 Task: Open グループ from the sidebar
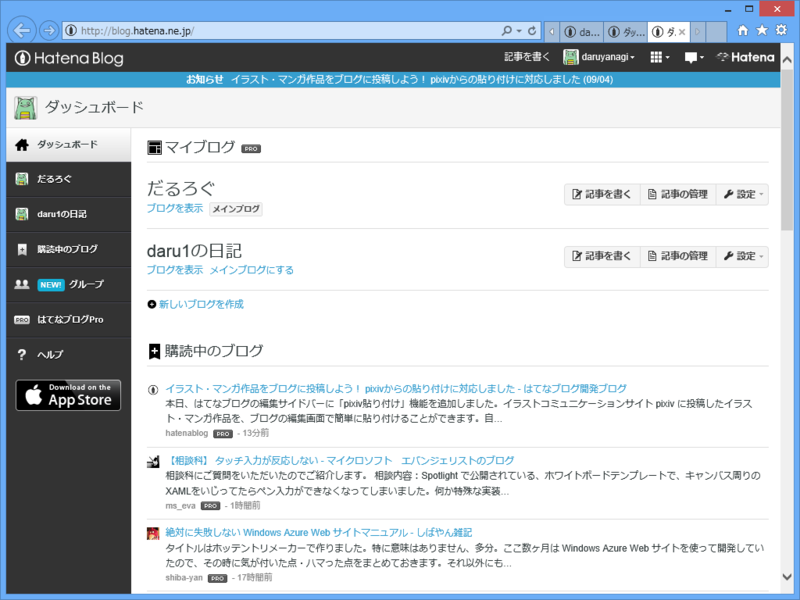(x=68, y=284)
